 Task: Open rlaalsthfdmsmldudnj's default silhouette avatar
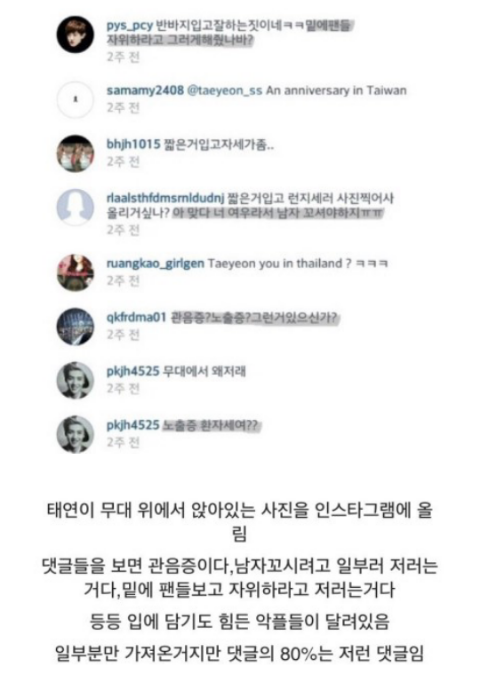[75, 207]
